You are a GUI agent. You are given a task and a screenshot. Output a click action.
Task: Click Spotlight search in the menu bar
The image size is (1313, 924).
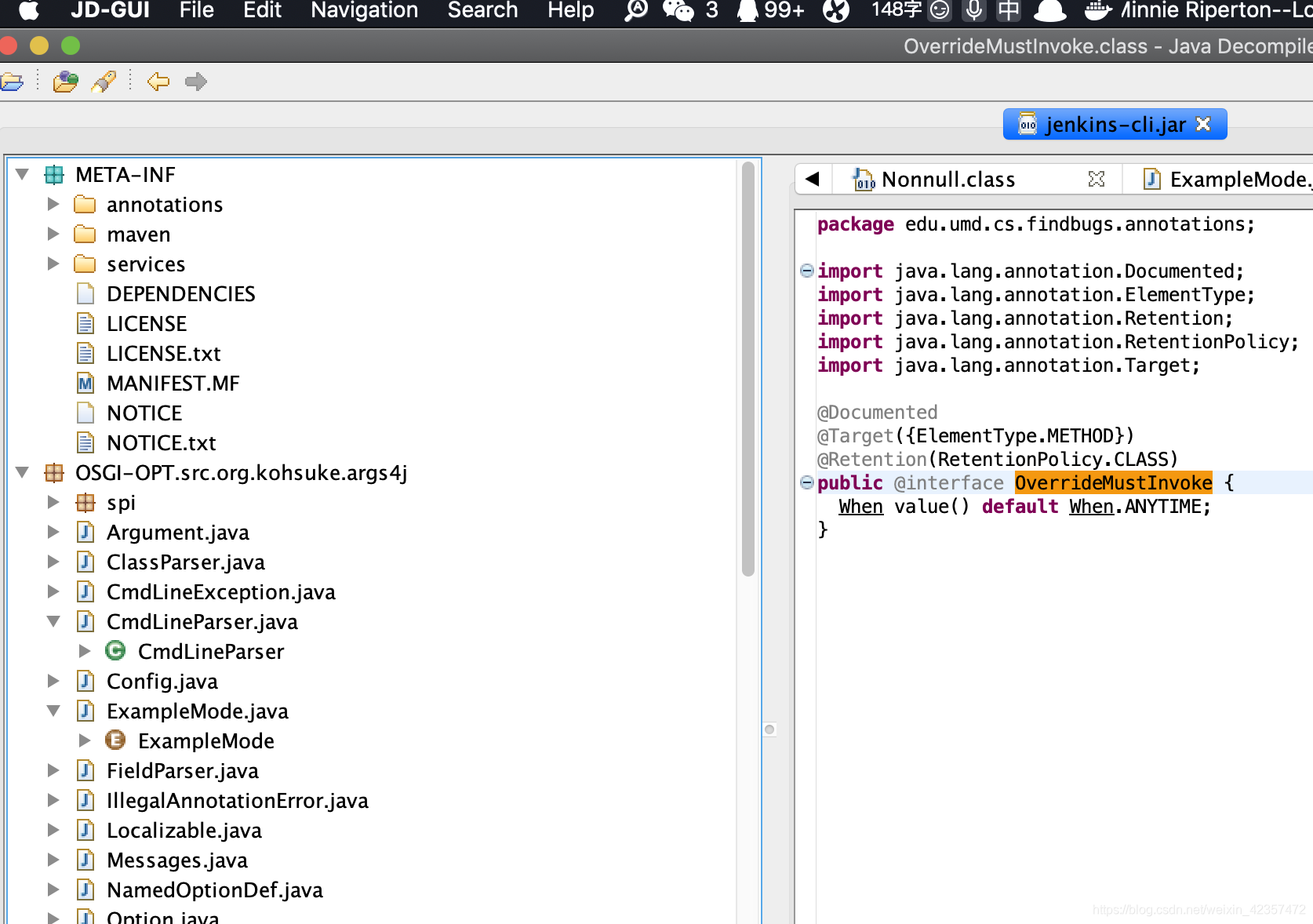coord(635,11)
